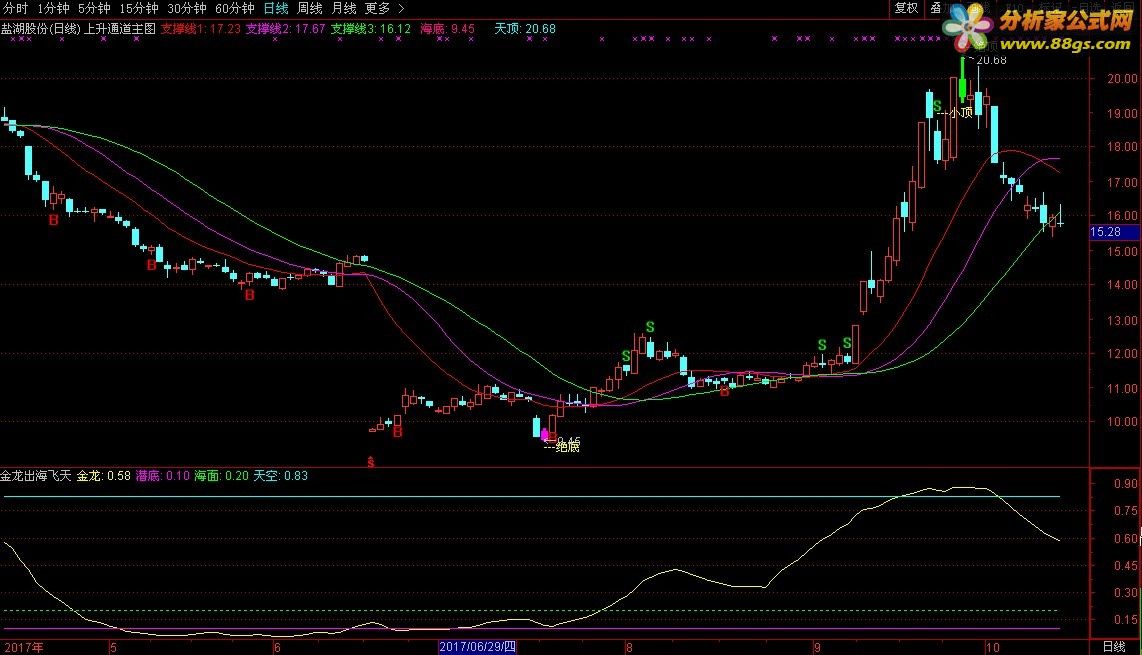
Task: Click the 金龙出海飞天 sub-indicator name
Action: [x=36, y=476]
